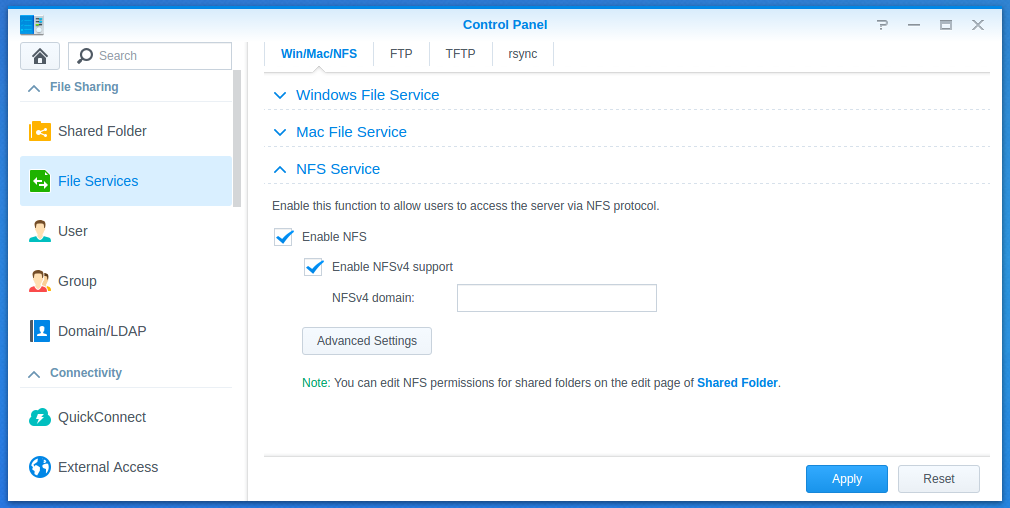The width and height of the screenshot is (1010, 508).
Task: Open Advanced Settings for NFS
Action: tap(367, 341)
